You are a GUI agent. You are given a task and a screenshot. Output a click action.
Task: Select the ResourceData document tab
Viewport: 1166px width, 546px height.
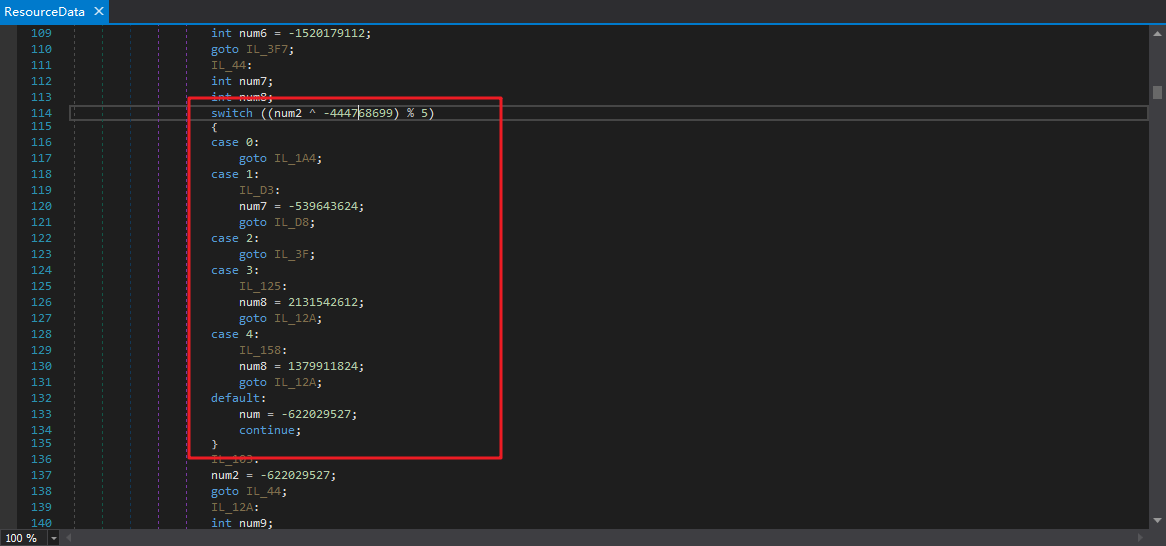(45, 13)
